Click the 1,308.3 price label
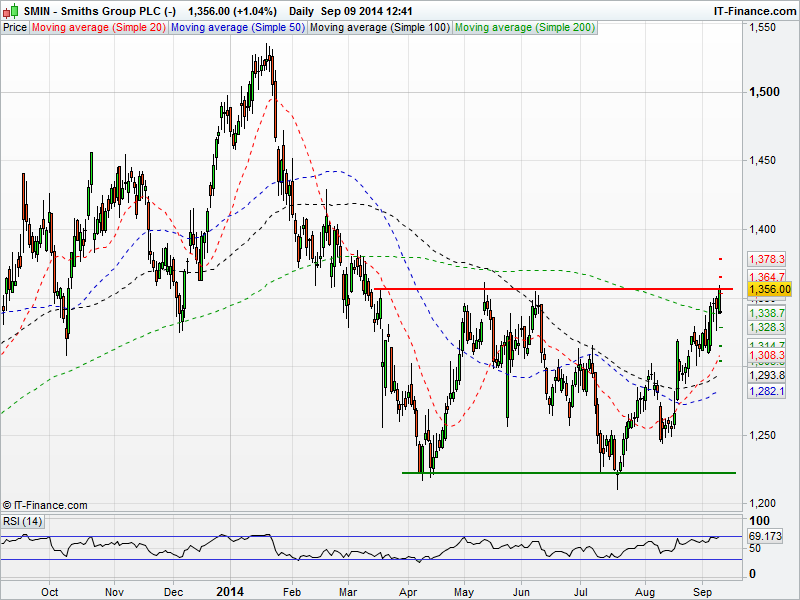 pyautogui.click(x=766, y=355)
